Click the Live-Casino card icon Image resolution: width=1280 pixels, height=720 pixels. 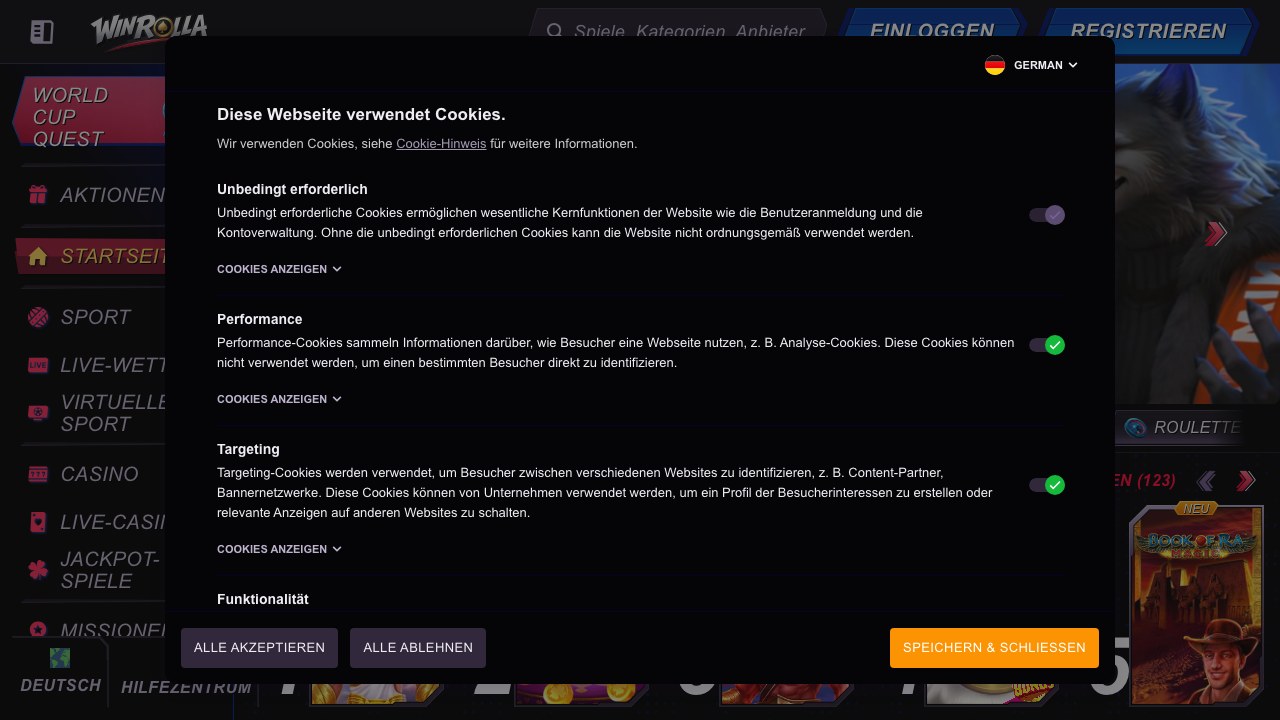pyautogui.click(x=38, y=522)
